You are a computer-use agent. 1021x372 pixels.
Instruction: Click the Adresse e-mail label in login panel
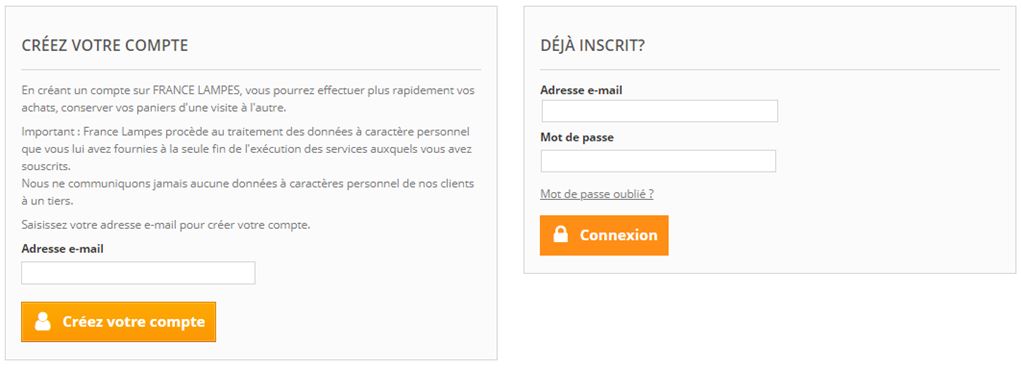[581, 91]
